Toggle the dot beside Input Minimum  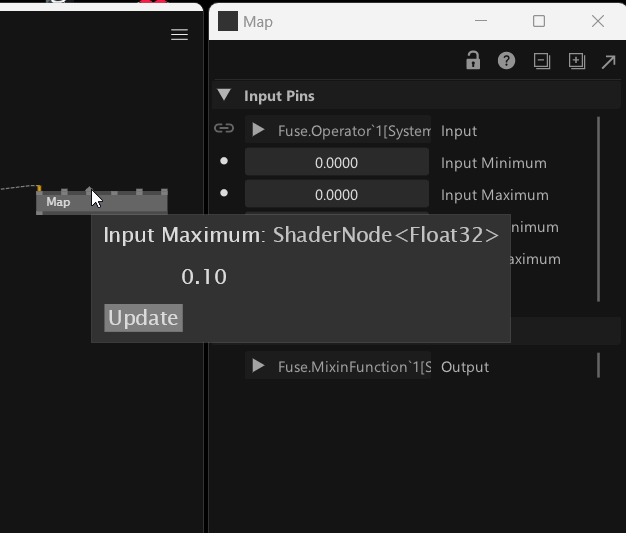tap(224, 161)
